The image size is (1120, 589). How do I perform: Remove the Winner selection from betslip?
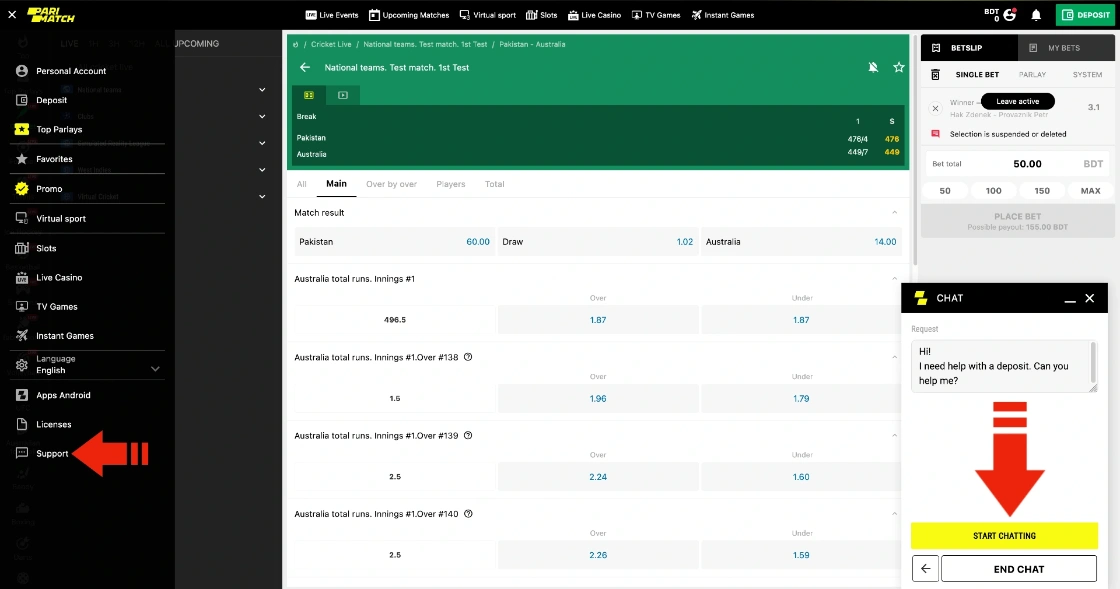click(935, 109)
